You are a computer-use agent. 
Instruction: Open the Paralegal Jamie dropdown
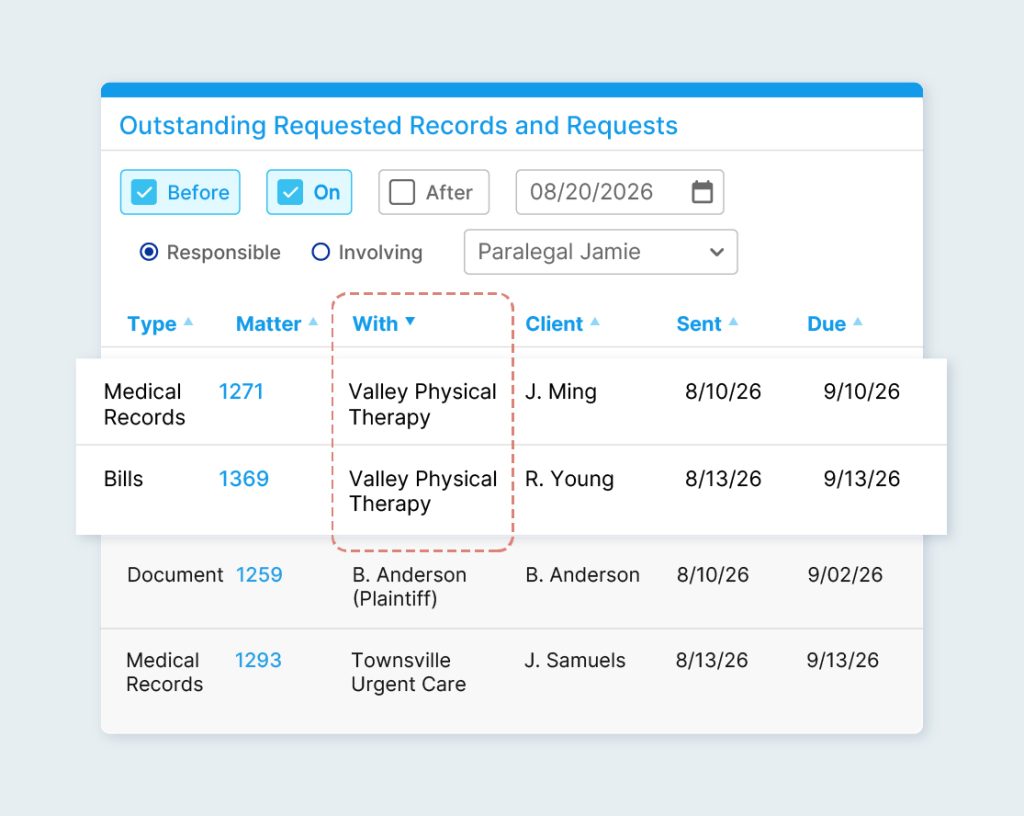[600, 252]
